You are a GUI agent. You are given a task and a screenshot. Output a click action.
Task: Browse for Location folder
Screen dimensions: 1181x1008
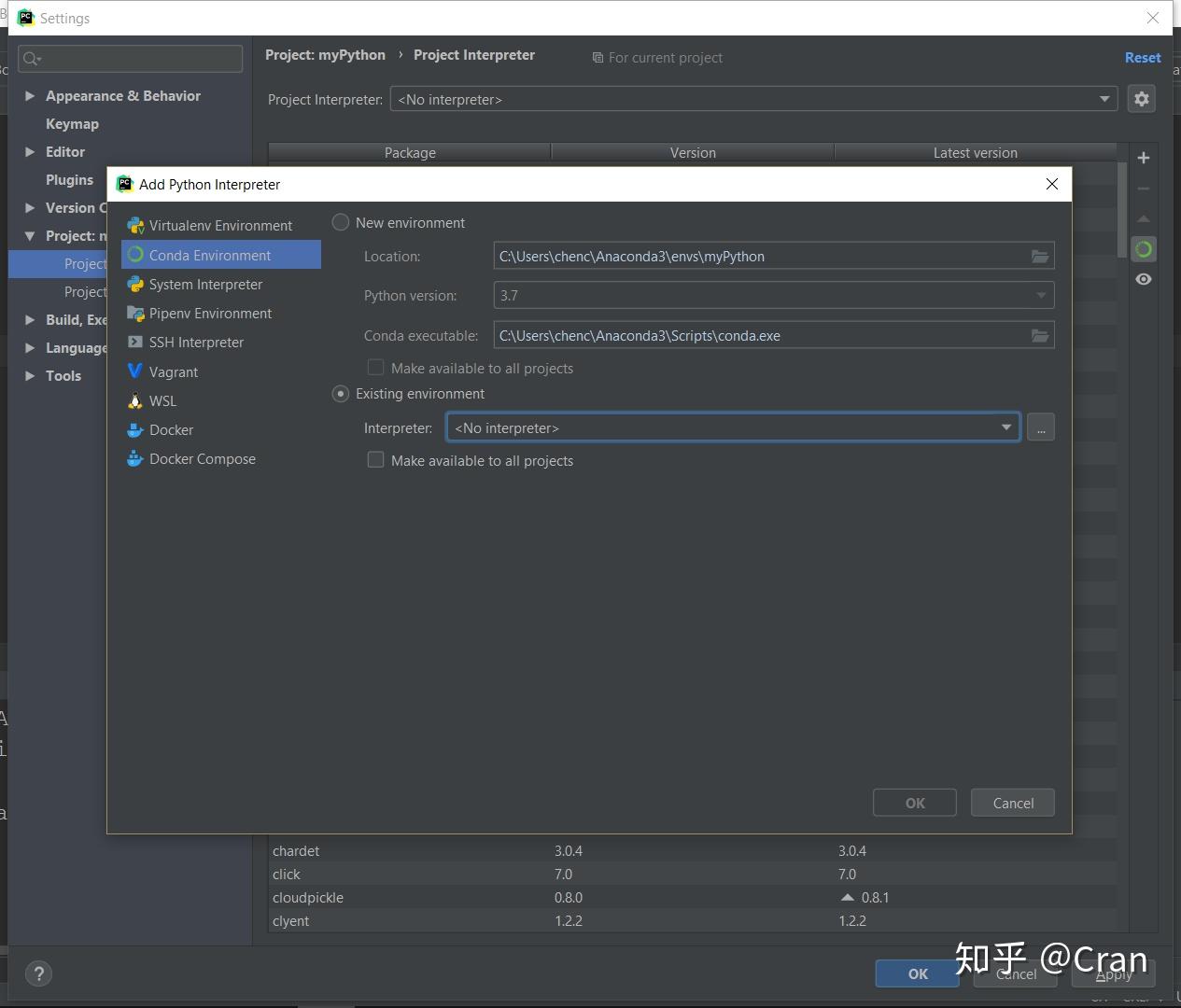[1039, 257]
